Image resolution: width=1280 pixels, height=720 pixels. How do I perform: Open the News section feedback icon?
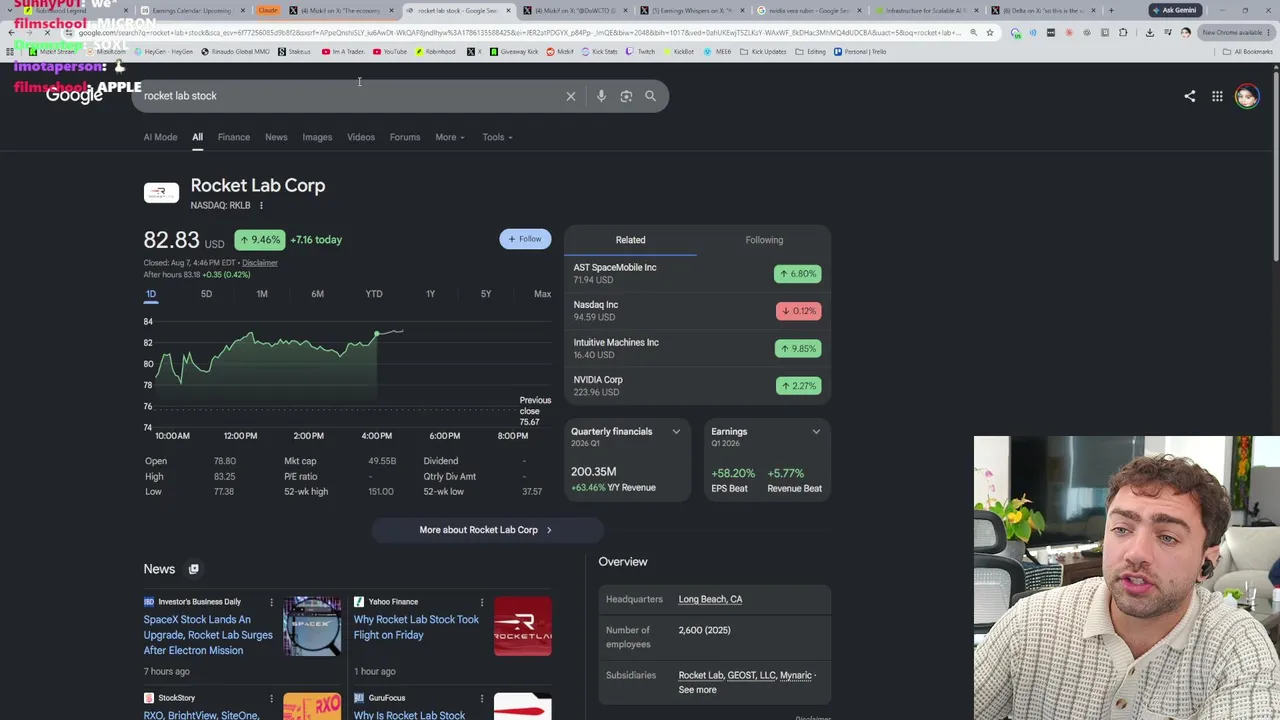pos(193,569)
